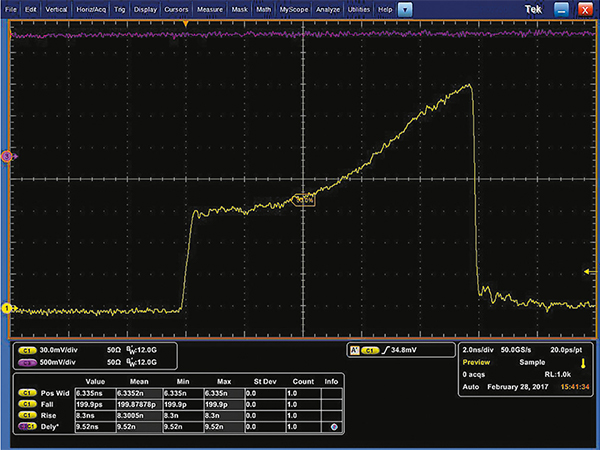The image size is (600, 450).
Task: Click the orange trigger position marker at top
Action: [x=185, y=24]
